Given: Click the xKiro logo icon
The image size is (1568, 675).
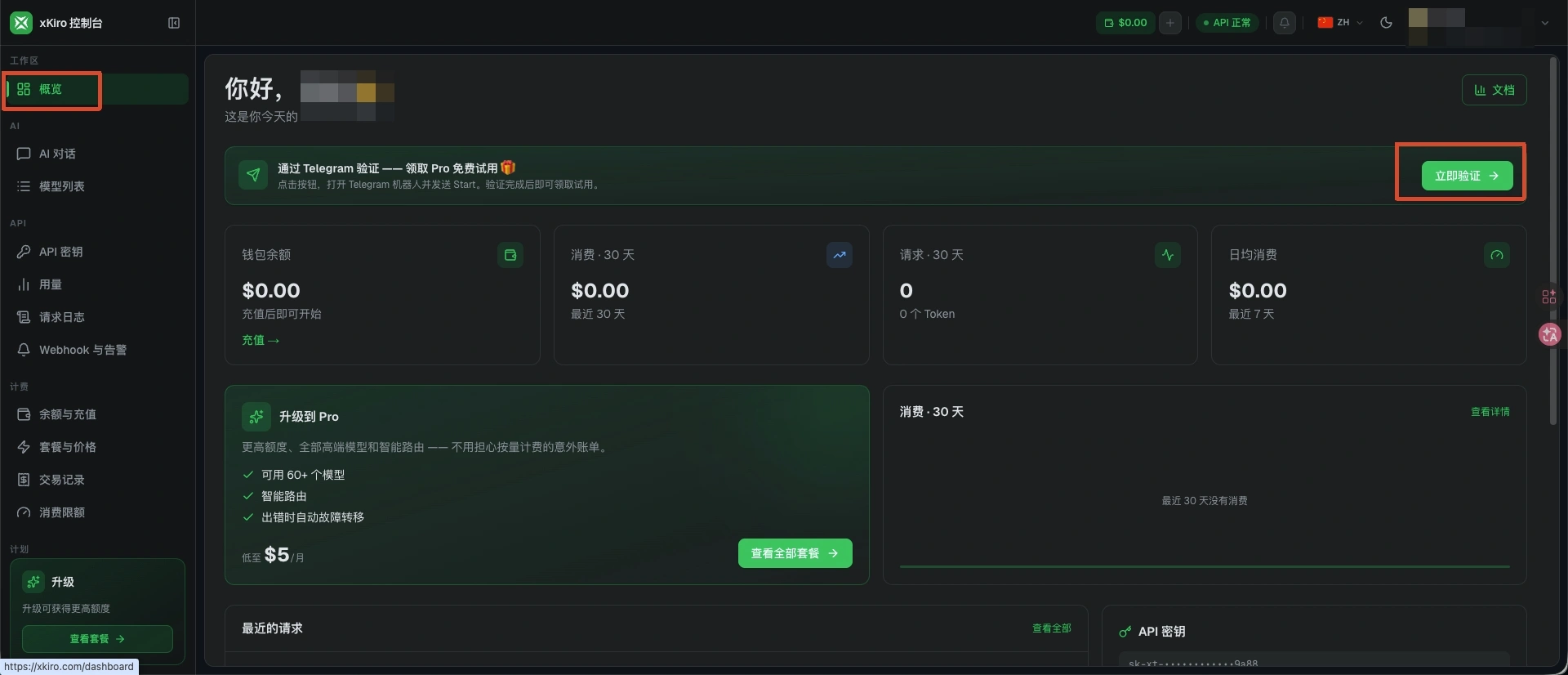Looking at the screenshot, I should (x=21, y=23).
